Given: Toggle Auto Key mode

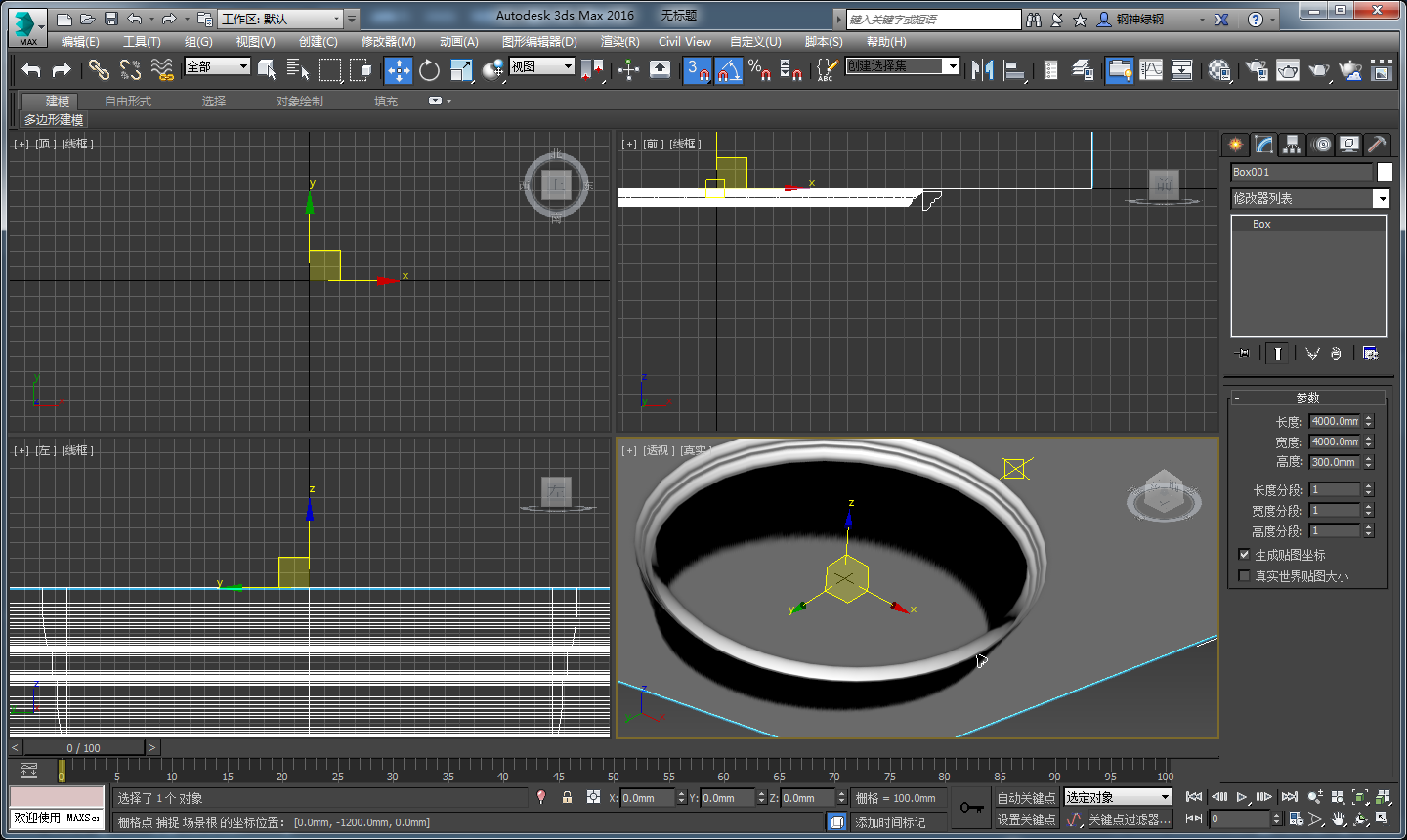Looking at the screenshot, I should 1026,798.
